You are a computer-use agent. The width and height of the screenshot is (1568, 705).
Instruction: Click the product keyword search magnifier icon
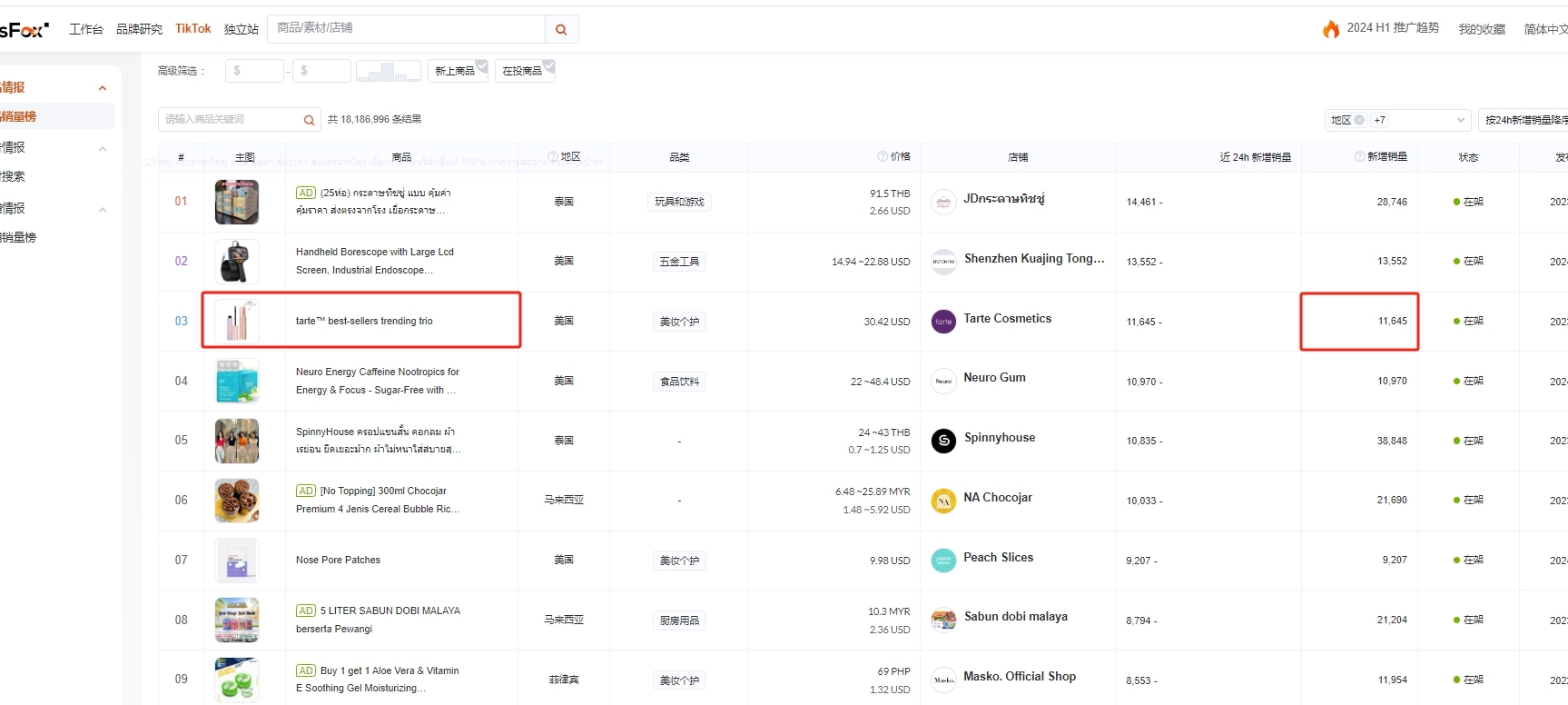click(309, 120)
